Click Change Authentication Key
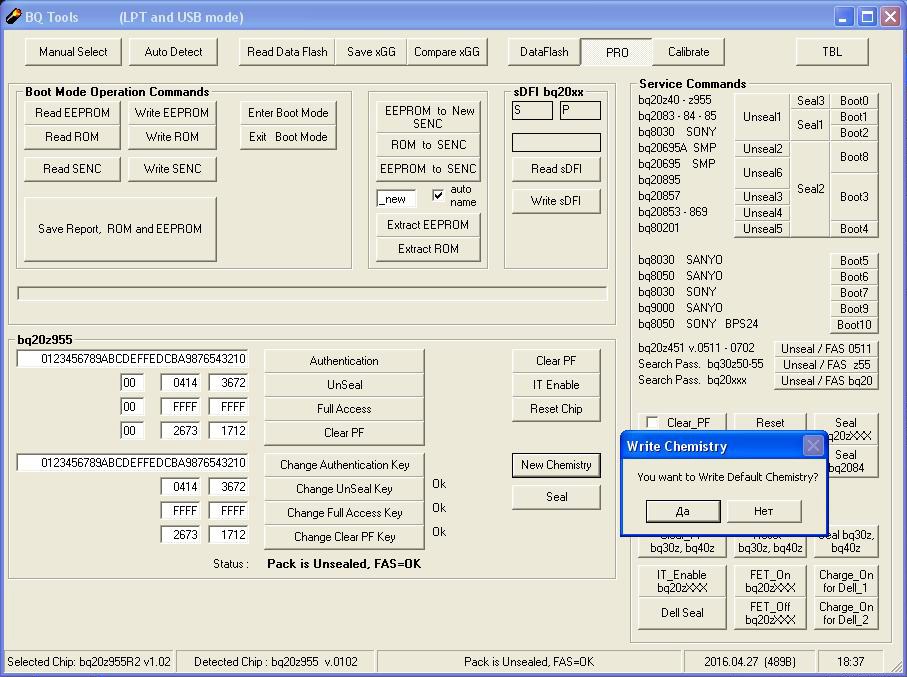 [x=344, y=465]
